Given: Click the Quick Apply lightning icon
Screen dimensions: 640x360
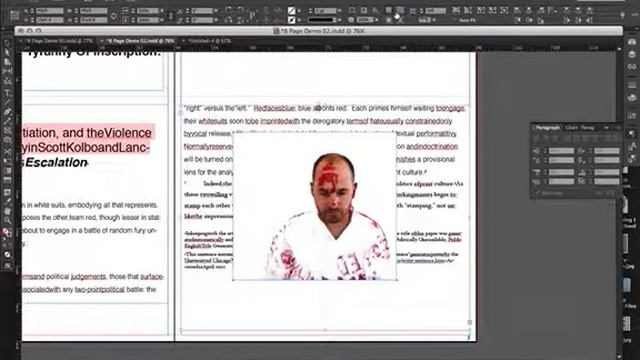Looking at the screenshot, I should (622, 15).
